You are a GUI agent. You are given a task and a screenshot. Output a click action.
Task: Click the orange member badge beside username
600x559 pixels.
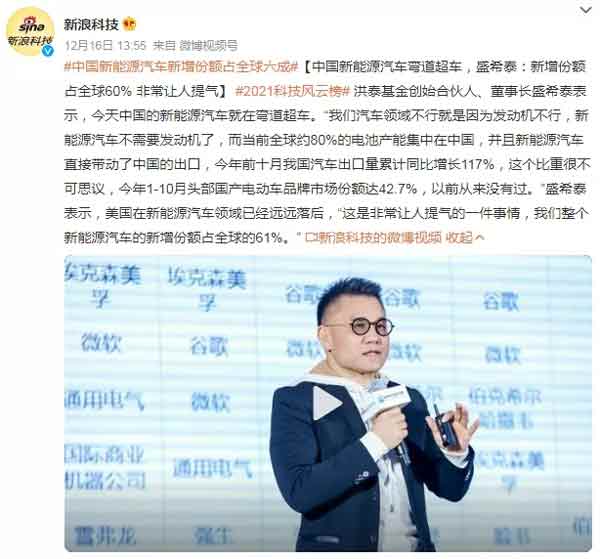coord(130,24)
